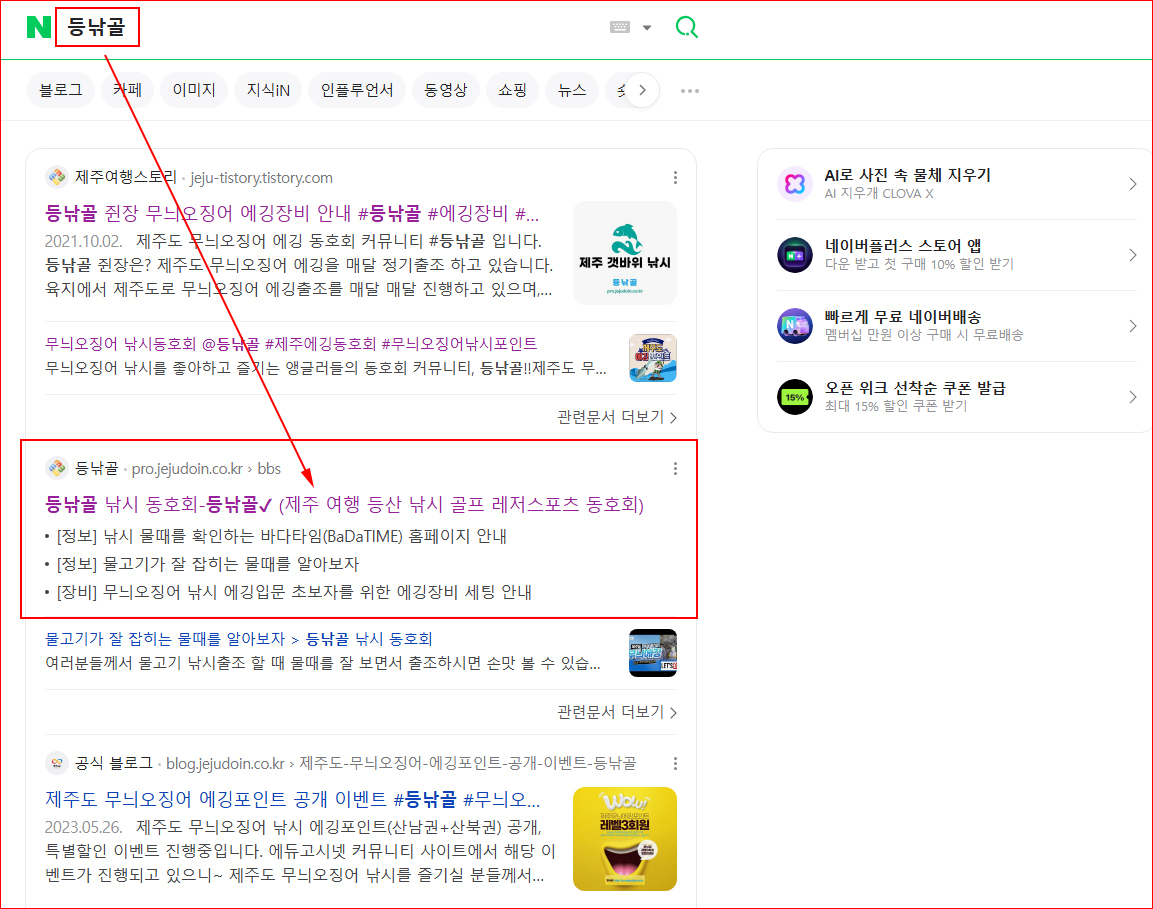Click the CLOVA X AI 지우개 icon
The height and width of the screenshot is (909, 1153).
pos(795,184)
